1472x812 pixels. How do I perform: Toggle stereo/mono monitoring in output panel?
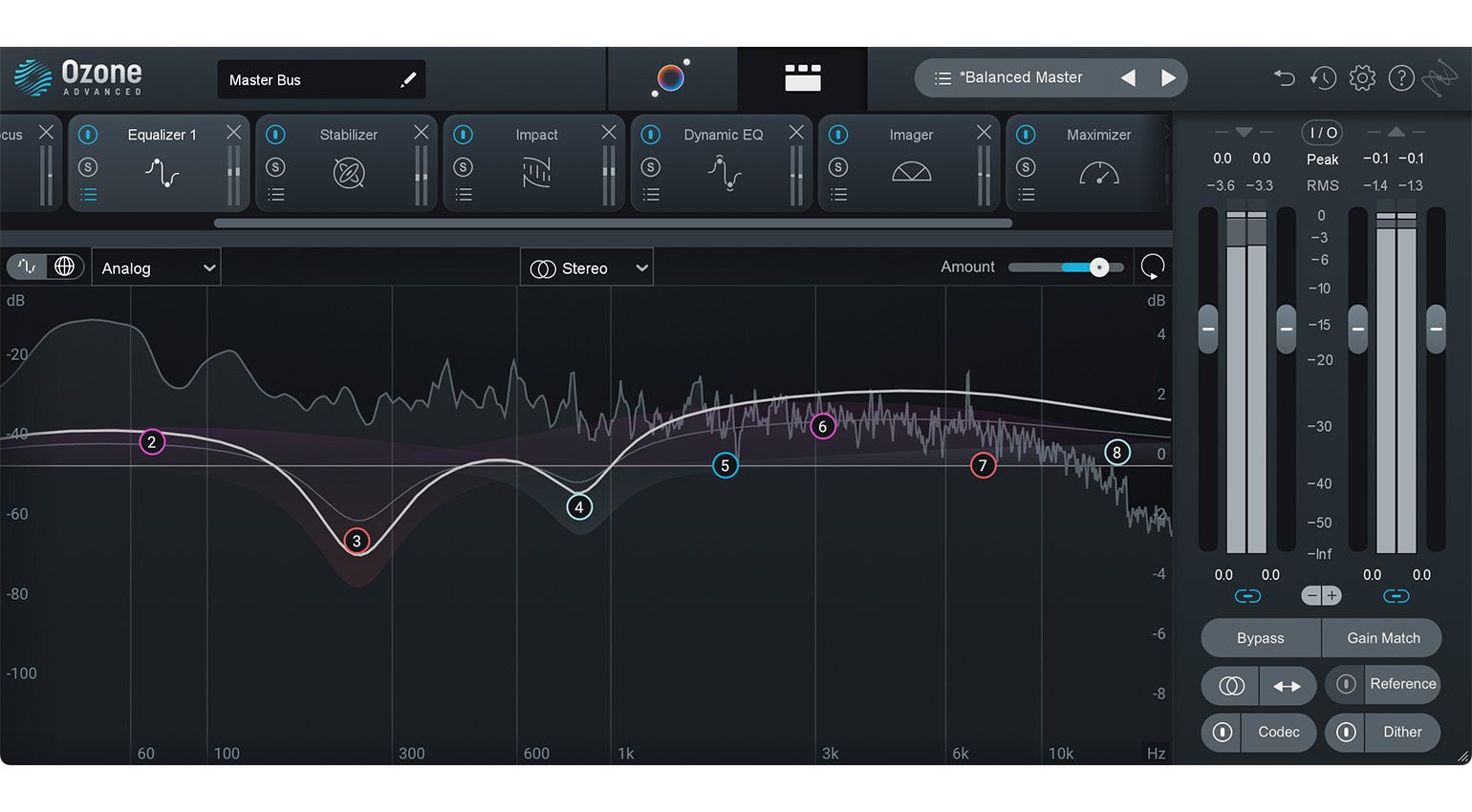1229,685
